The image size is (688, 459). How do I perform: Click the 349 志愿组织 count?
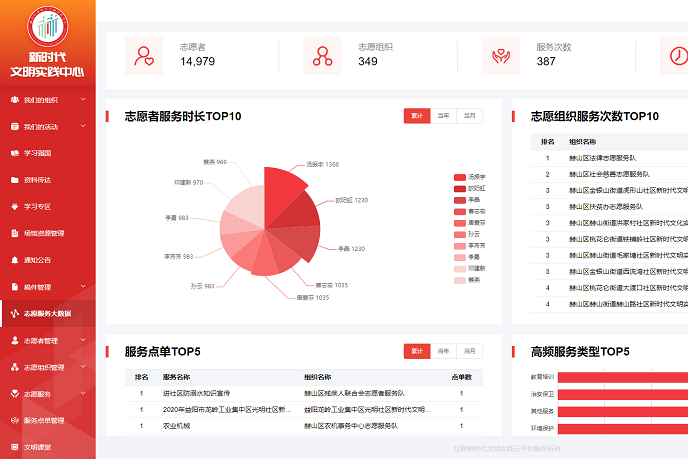point(368,61)
